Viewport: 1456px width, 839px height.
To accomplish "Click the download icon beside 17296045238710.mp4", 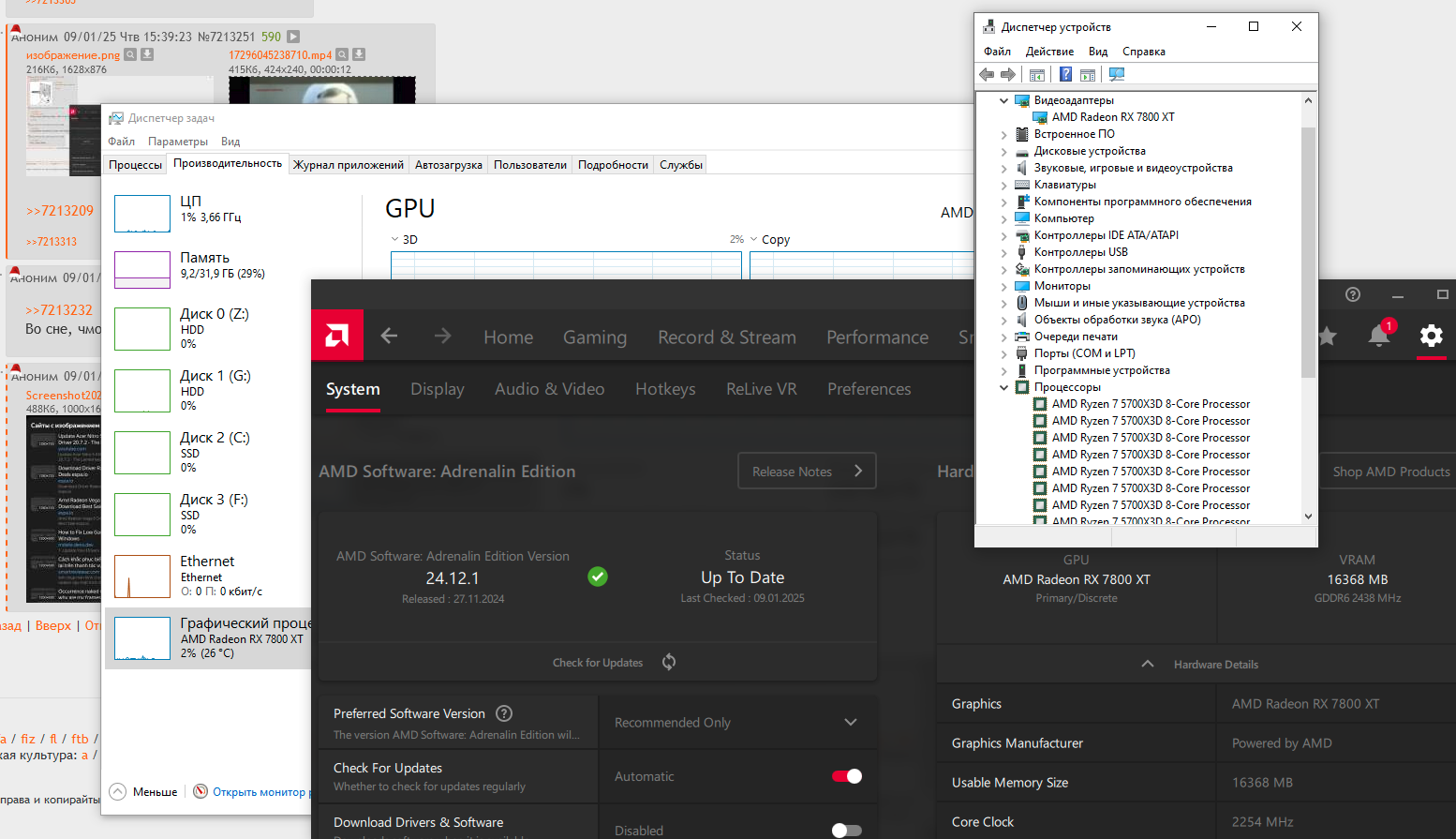I will pyautogui.click(x=359, y=54).
